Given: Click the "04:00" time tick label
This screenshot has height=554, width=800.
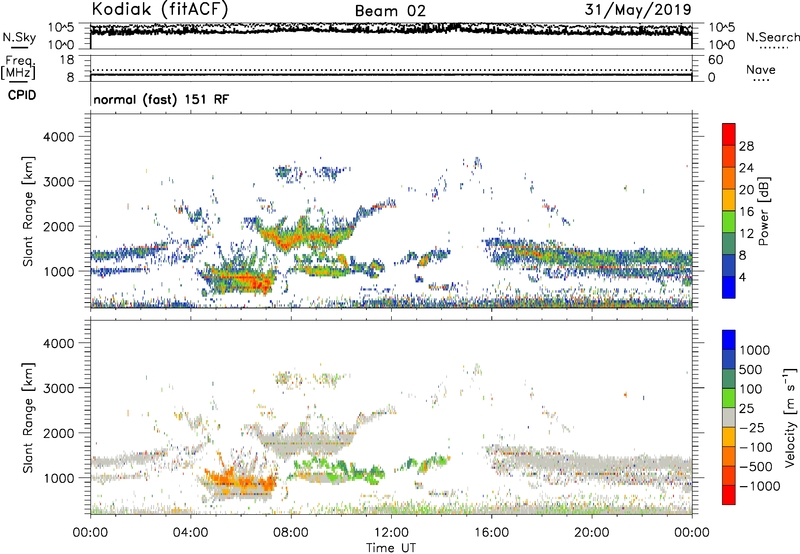Looking at the screenshot, I should click(x=190, y=533).
